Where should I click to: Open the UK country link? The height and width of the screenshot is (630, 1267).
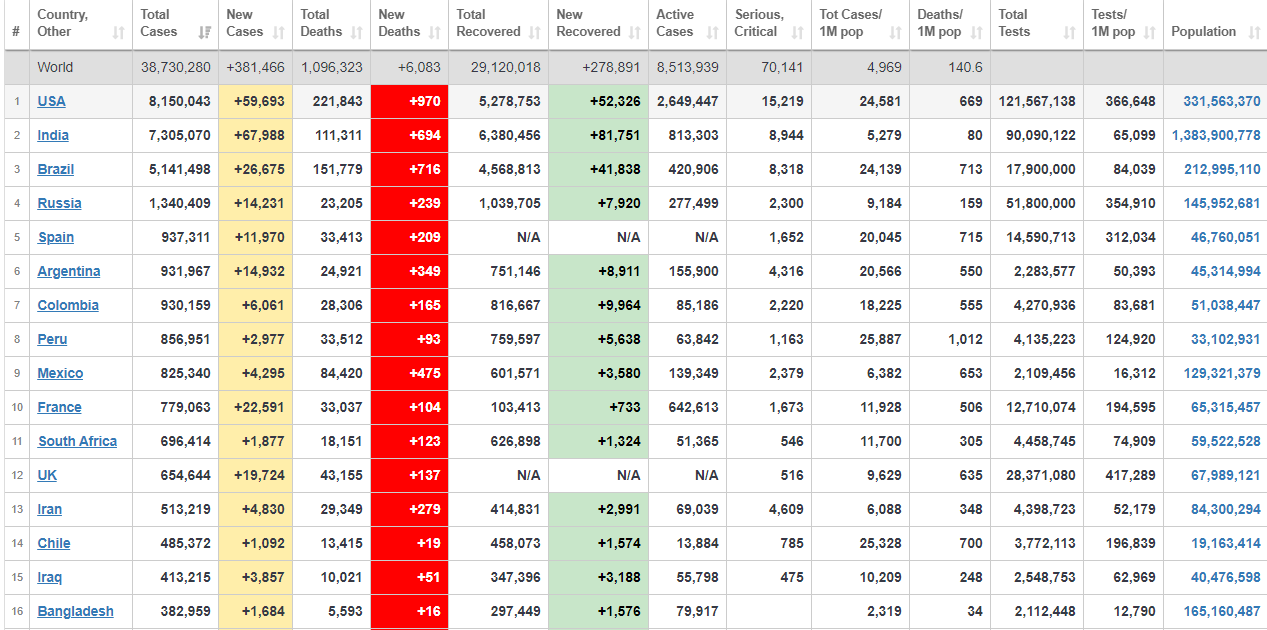(x=48, y=475)
